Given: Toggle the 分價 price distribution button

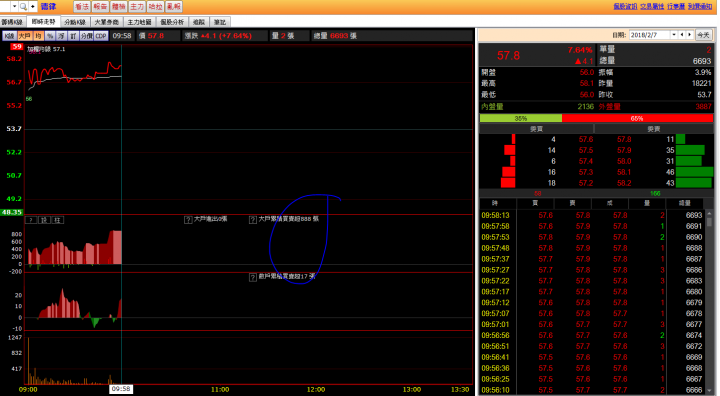Looking at the screenshot, I should click(86, 36).
